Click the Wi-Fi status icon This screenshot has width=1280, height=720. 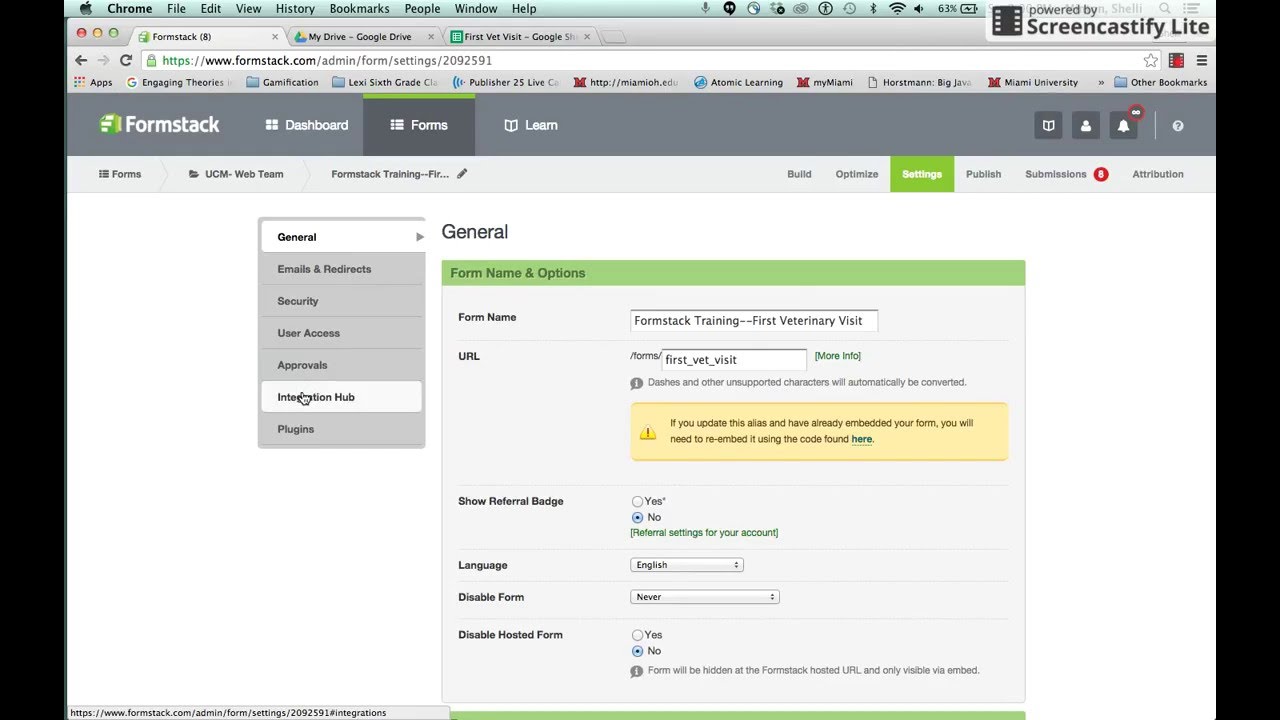(897, 8)
